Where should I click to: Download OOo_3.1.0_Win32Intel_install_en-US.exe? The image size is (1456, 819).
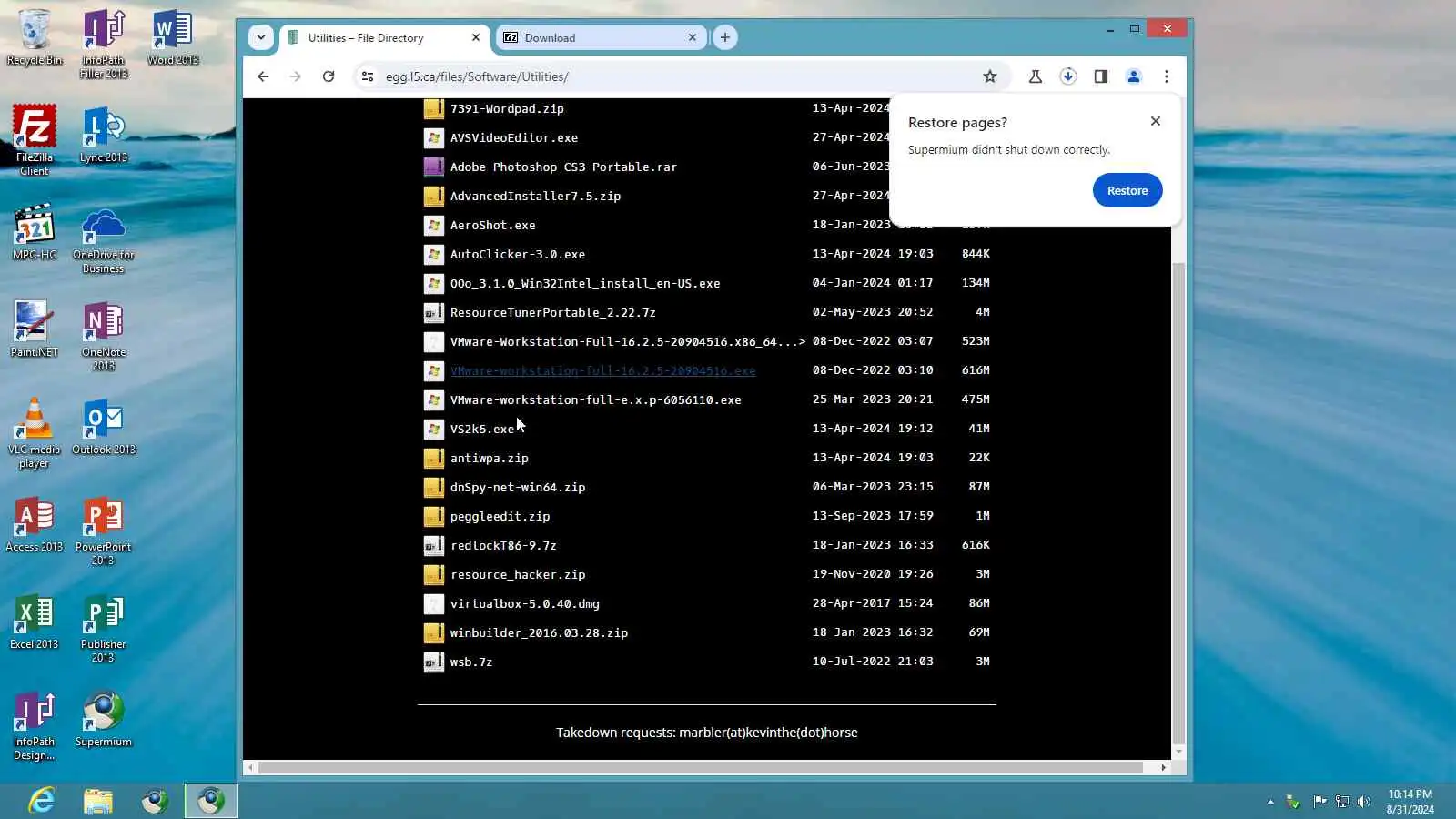tap(585, 283)
